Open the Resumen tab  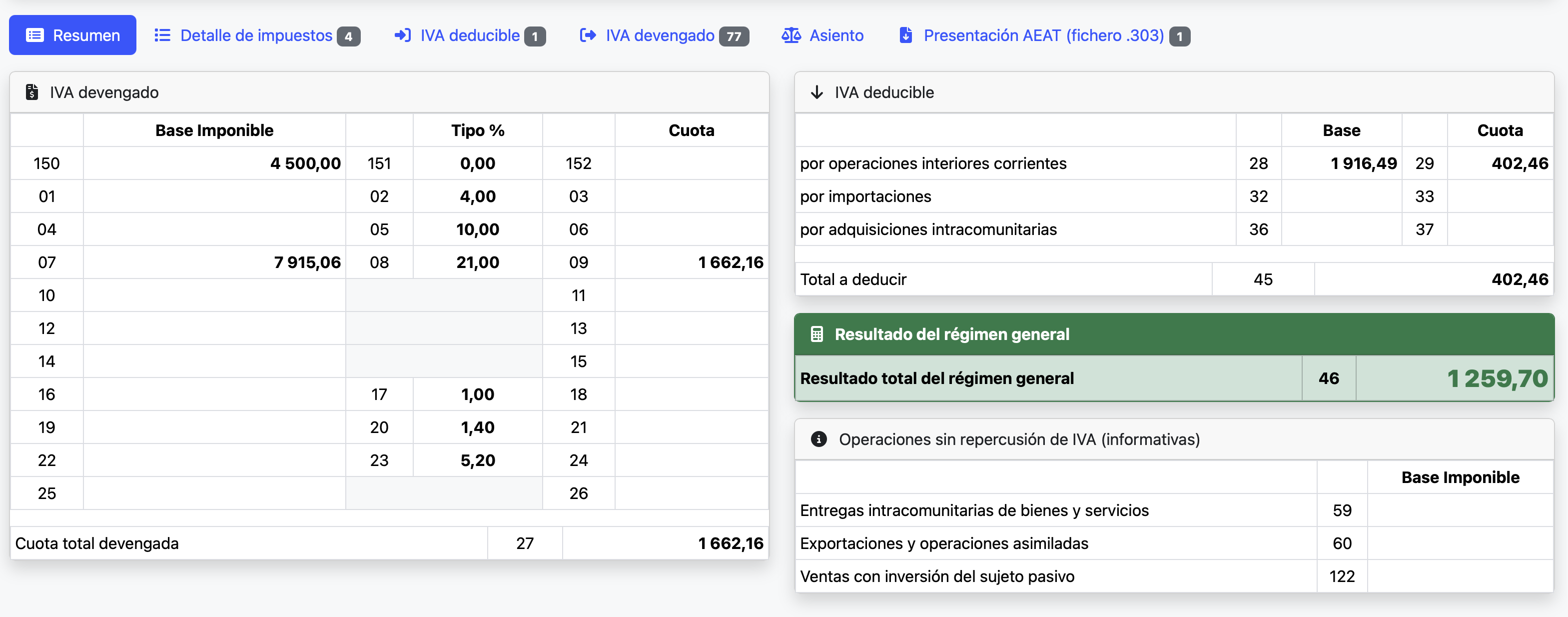pos(72,35)
